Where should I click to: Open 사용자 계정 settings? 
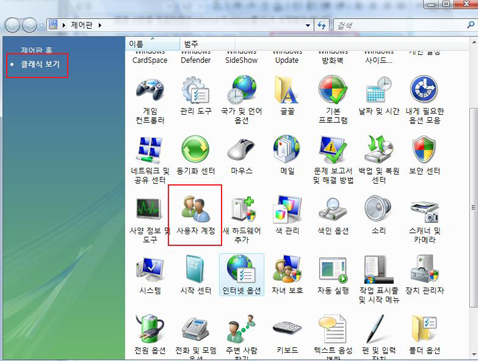196,215
